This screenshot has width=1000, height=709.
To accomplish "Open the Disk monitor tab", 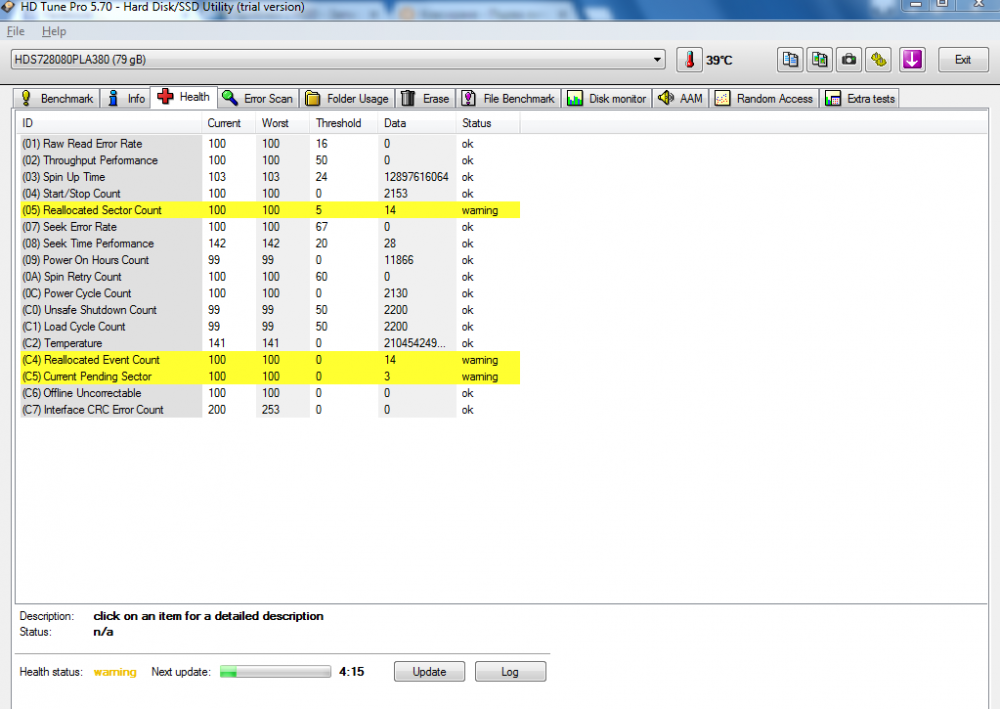I will coord(607,98).
